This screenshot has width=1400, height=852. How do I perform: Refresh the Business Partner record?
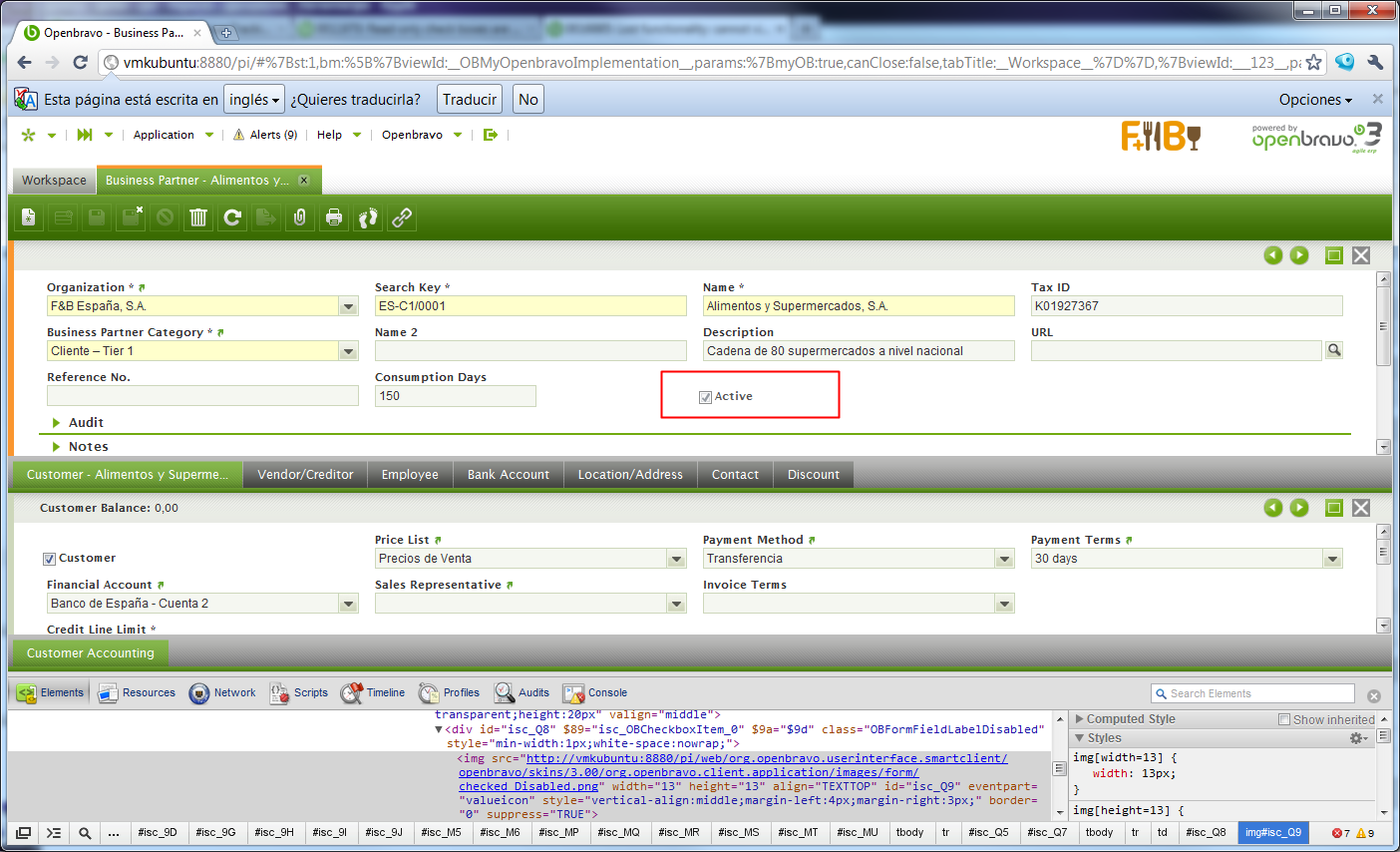point(232,217)
